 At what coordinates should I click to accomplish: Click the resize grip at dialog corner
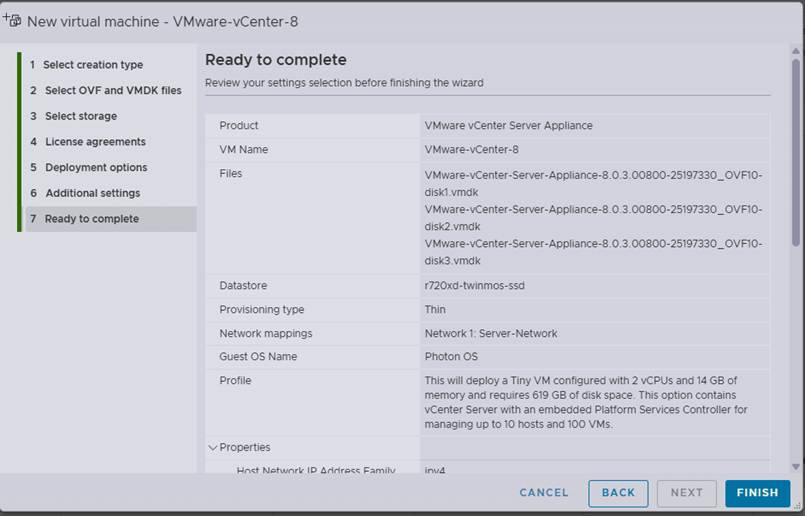pyautogui.click(x=797, y=507)
